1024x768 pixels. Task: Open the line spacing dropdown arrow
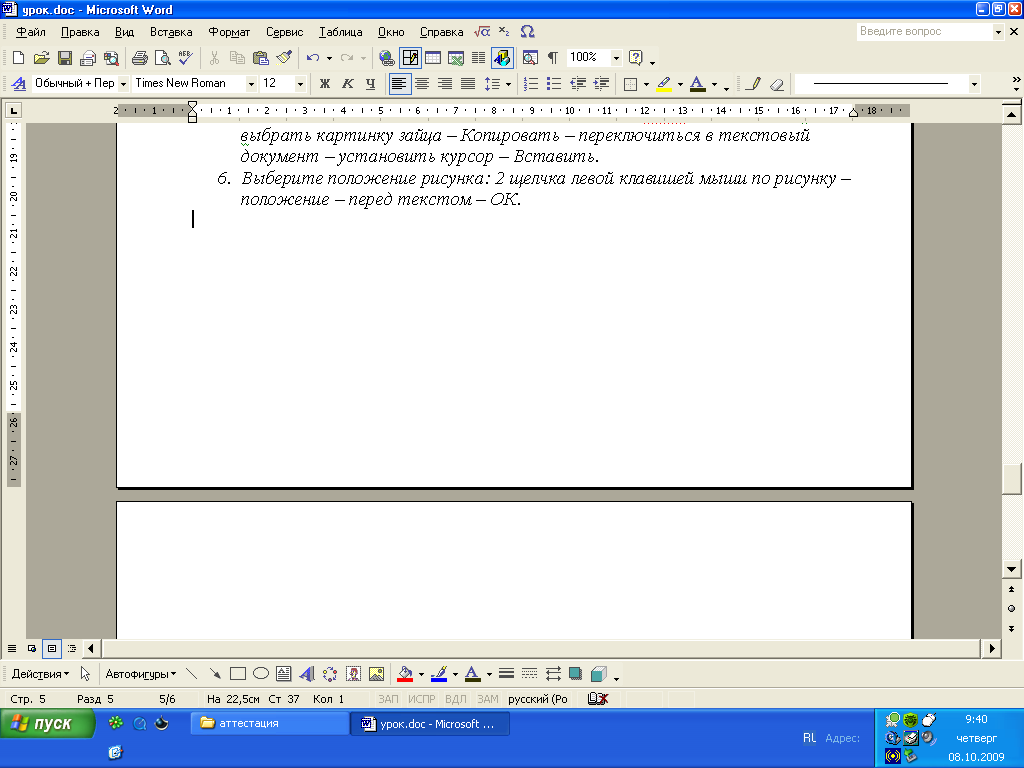click(x=508, y=84)
